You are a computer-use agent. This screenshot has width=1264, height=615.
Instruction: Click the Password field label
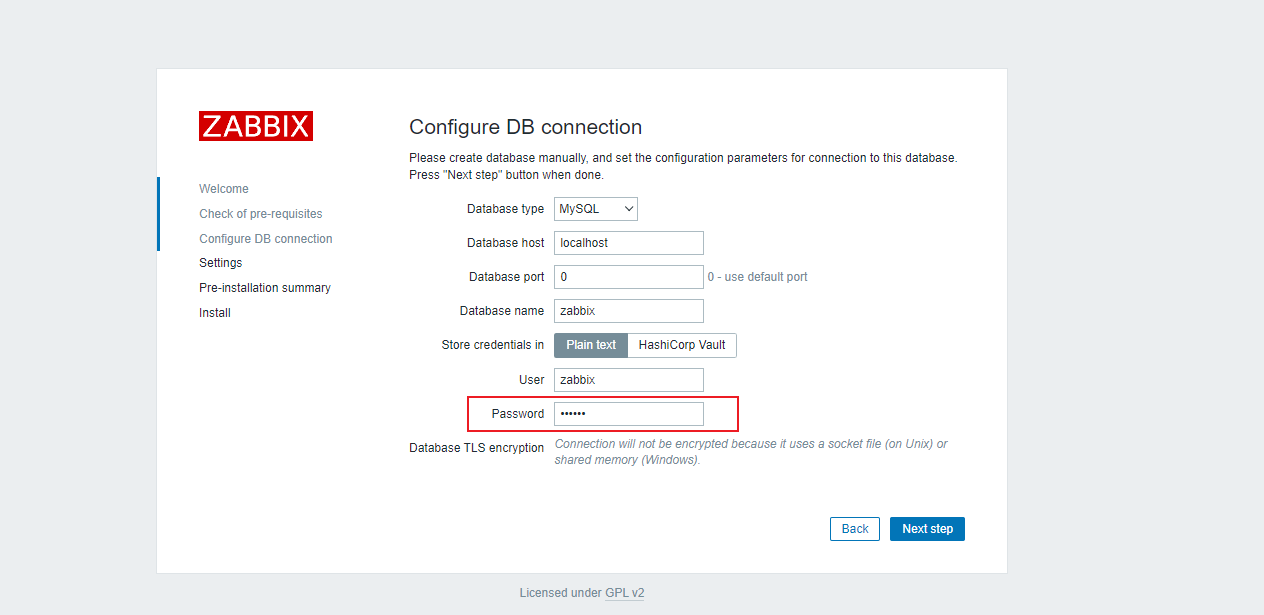[518, 414]
